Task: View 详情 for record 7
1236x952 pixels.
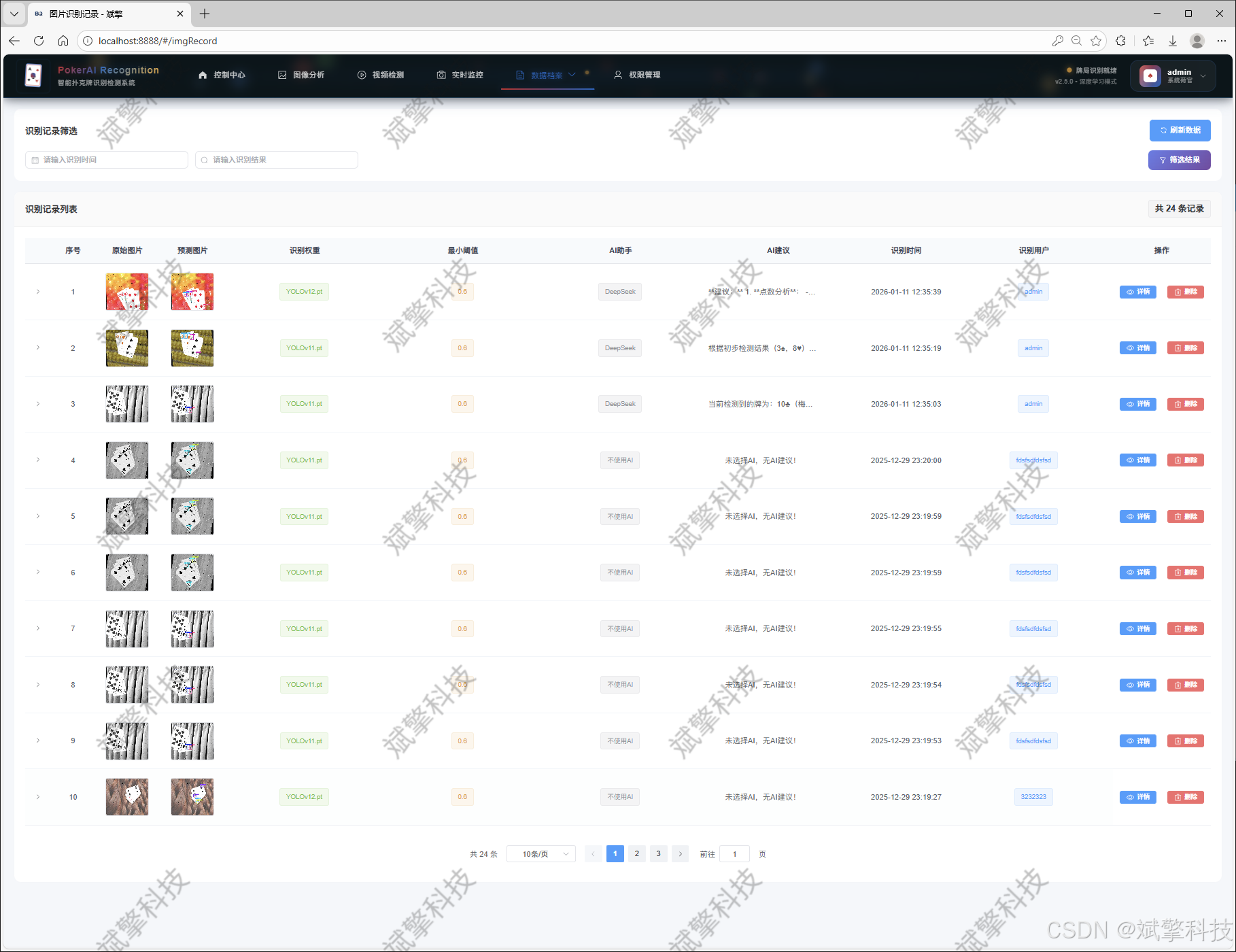Action: point(1137,628)
